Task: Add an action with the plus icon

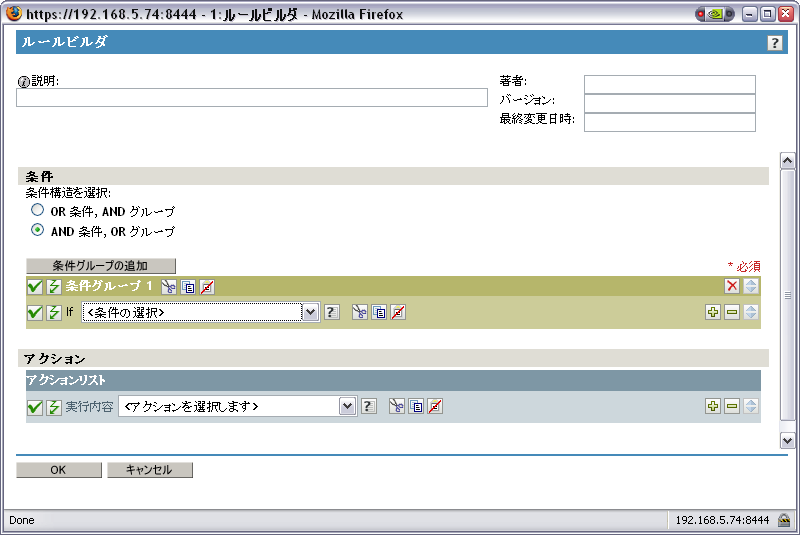Action: 713,406
